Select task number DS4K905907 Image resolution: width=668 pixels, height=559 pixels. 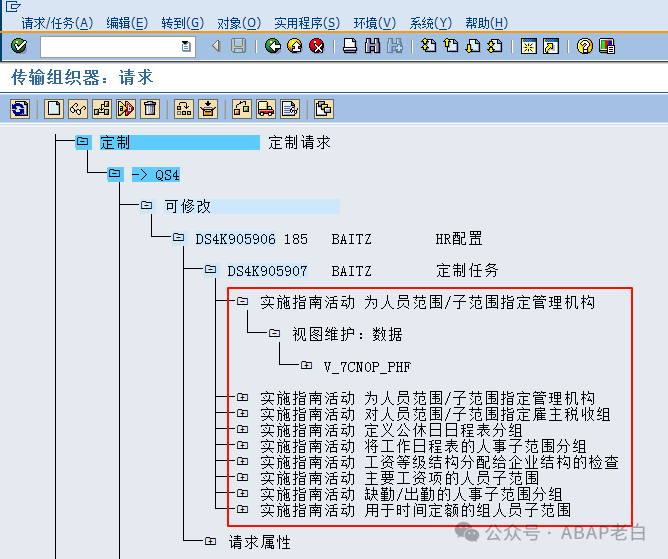point(267,271)
